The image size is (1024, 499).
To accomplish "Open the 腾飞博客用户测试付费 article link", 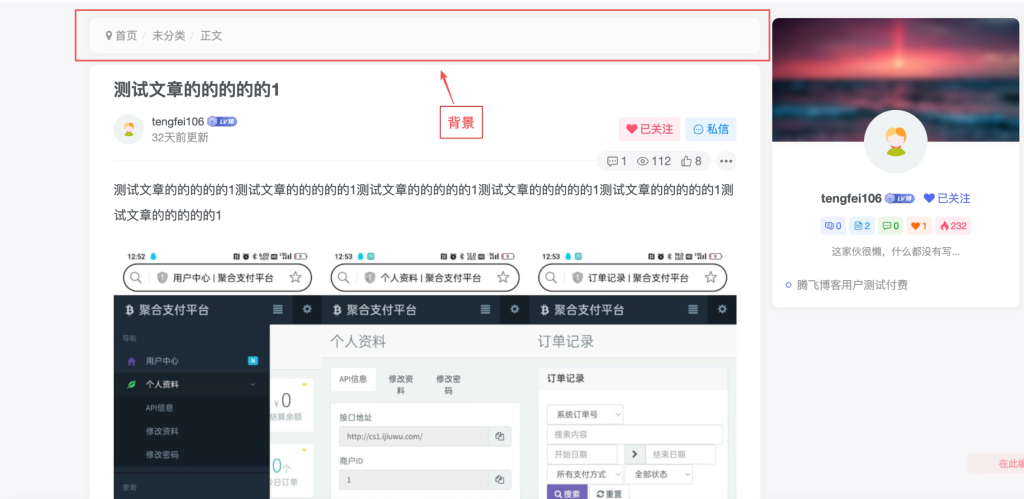I will click(x=852, y=285).
